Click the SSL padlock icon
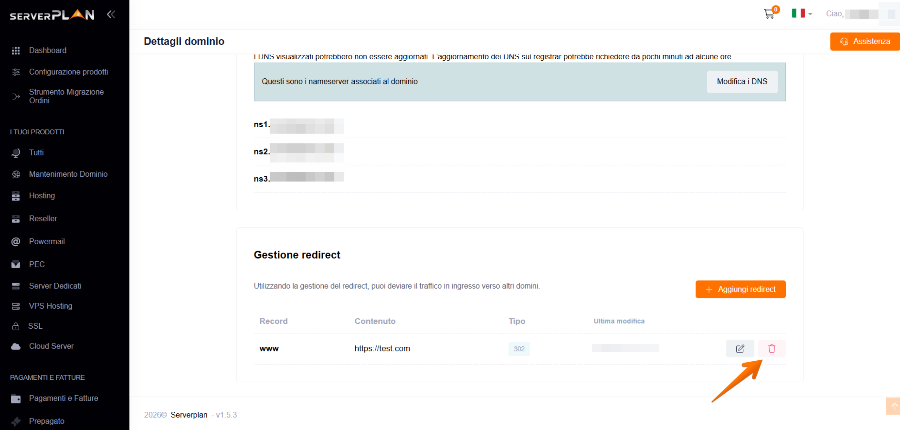The height and width of the screenshot is (430, 900). pyautogui.click(x=16, y=326)
